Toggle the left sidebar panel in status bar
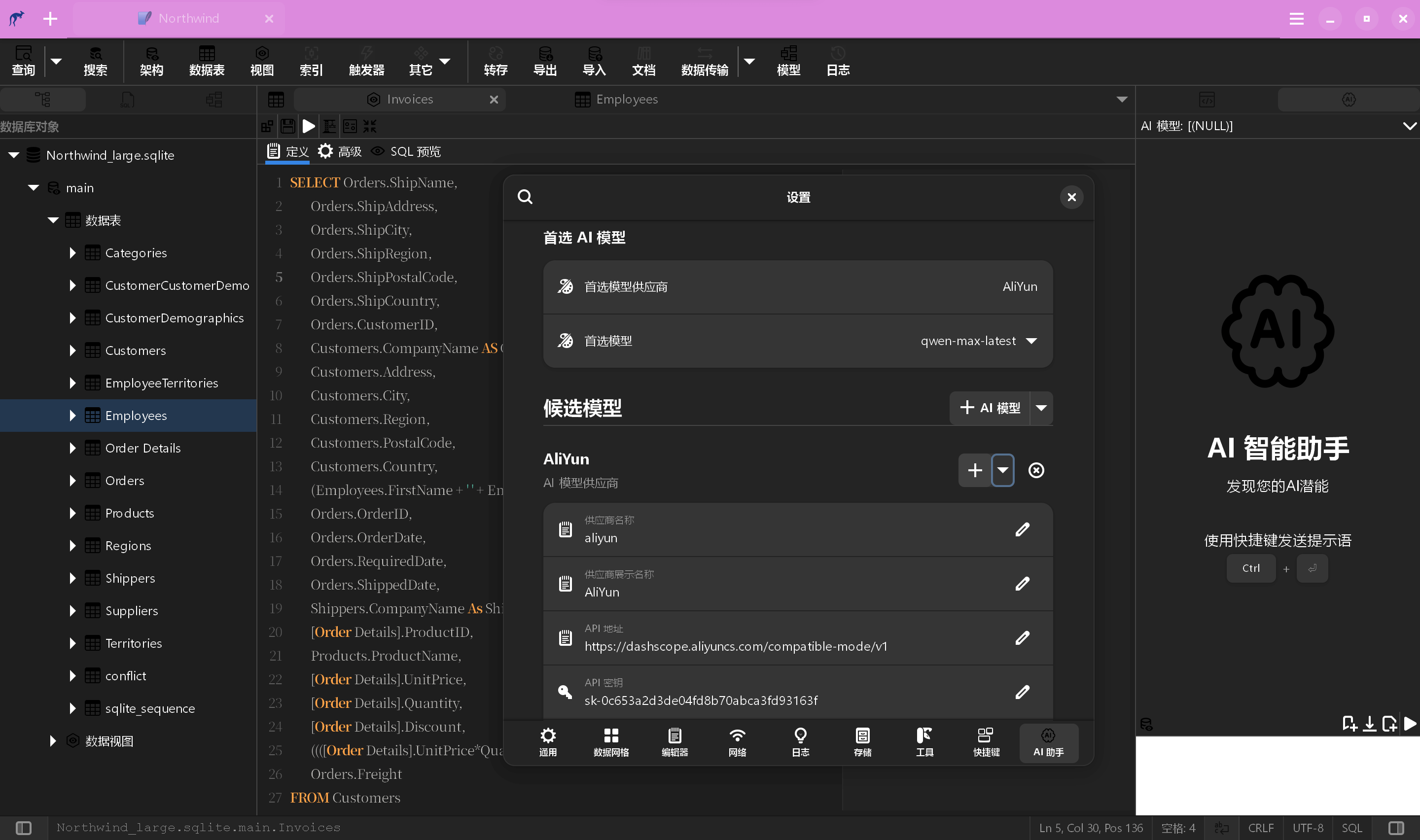Image resolution: width=1420 pixels, height=840 pixels. [x=24, y=828]
